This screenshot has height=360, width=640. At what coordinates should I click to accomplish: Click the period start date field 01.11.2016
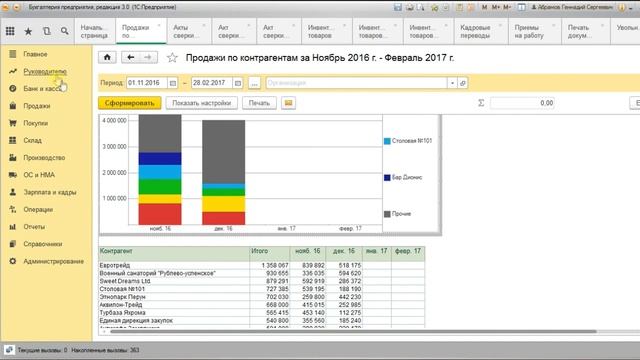coord(147,83)
